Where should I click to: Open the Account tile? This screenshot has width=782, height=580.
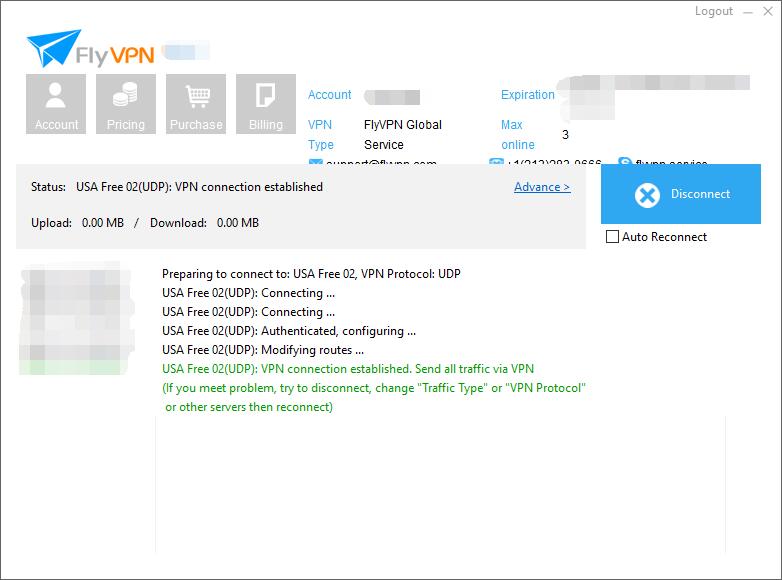point(56,104)
